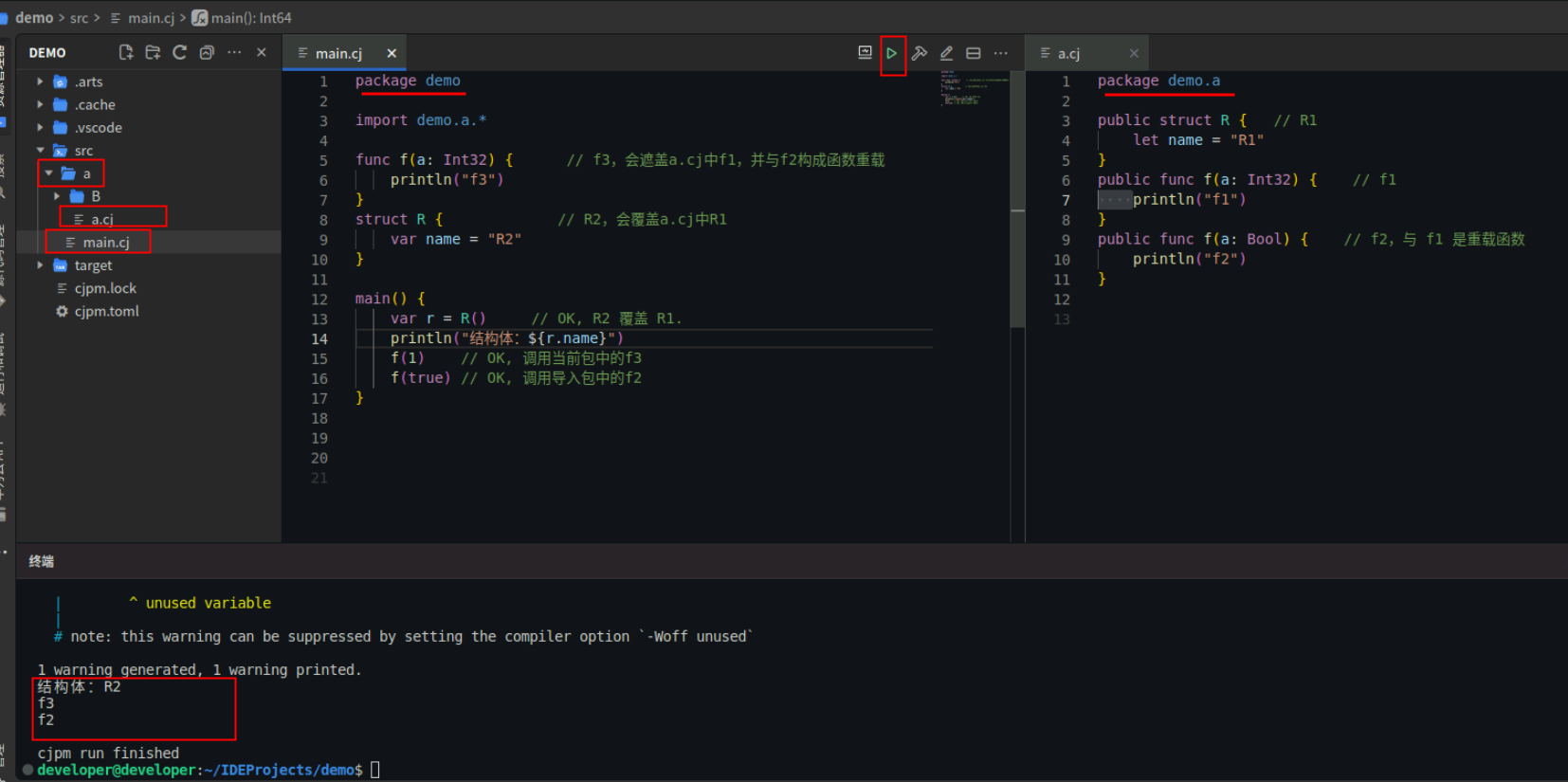Click 'package demo.a' text in a.cj
The height and width of the screenshot is (782, 1568).
coord(1158,81)
